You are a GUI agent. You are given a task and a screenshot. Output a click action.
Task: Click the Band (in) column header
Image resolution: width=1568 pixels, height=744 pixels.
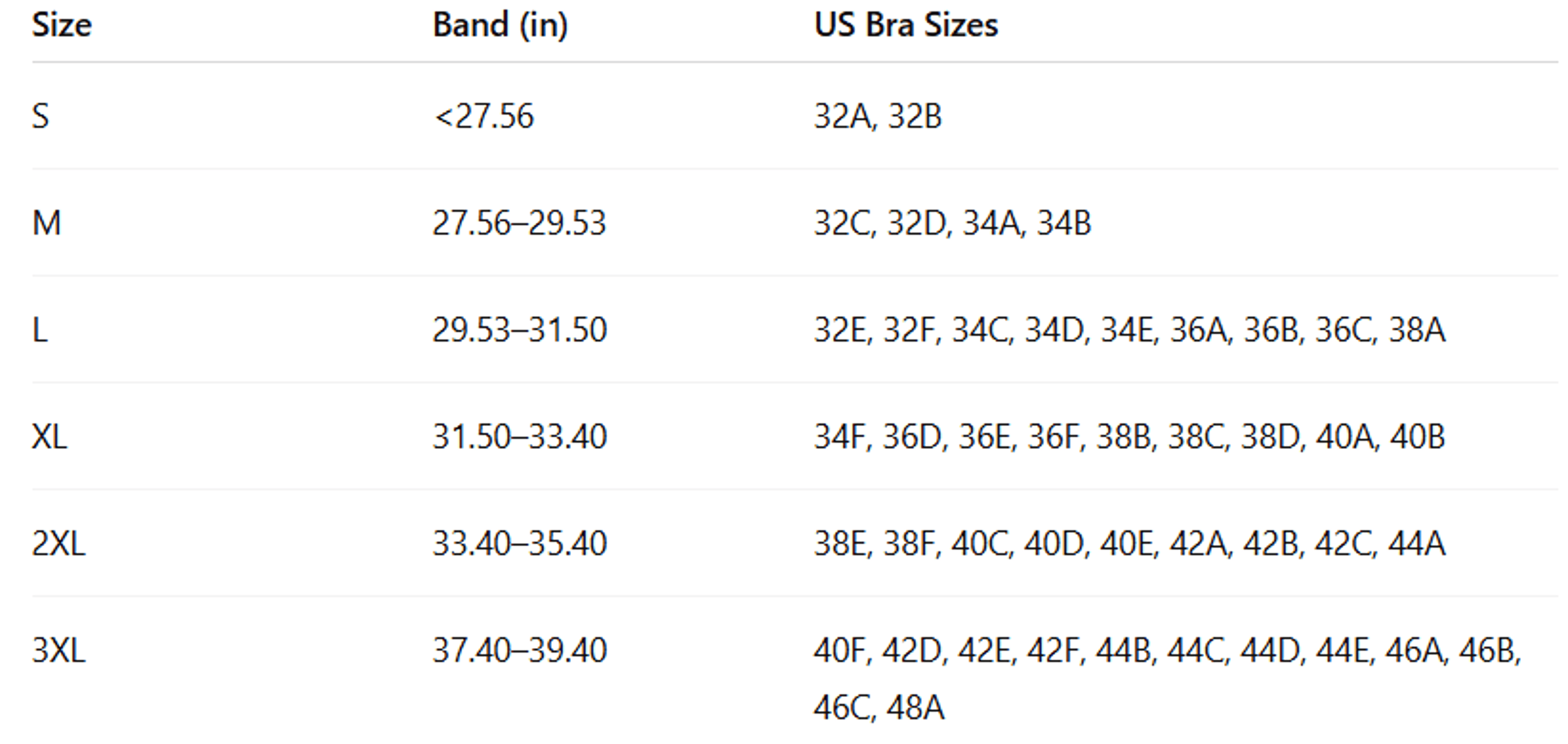click(500, 26)
